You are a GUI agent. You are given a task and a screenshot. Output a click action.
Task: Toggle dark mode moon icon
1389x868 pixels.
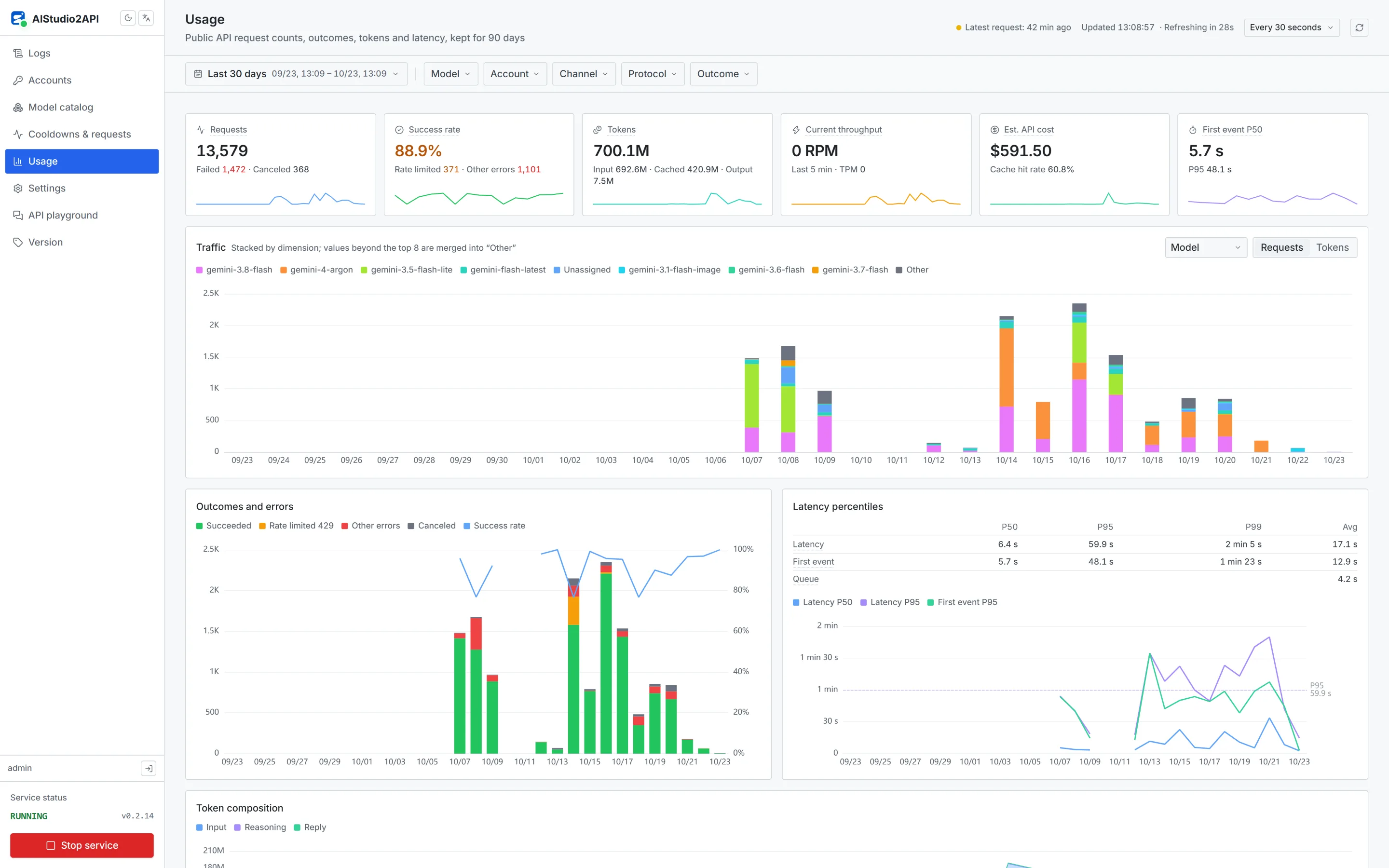(128, 18)
